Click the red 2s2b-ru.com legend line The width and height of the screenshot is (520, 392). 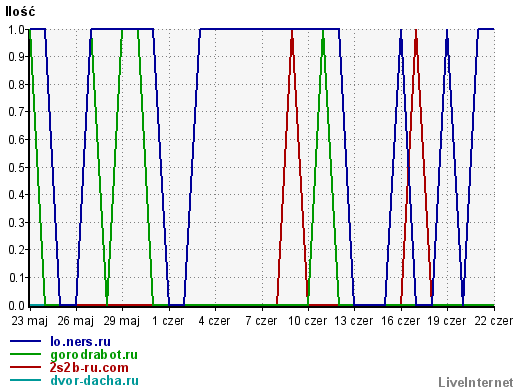[x=25, y=368]
